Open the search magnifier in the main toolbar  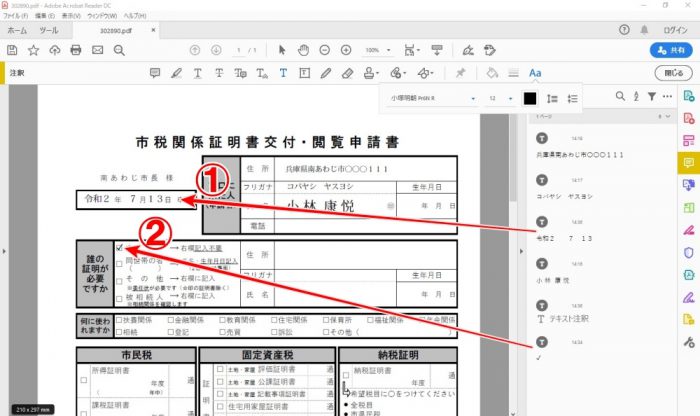coord(119,50)
